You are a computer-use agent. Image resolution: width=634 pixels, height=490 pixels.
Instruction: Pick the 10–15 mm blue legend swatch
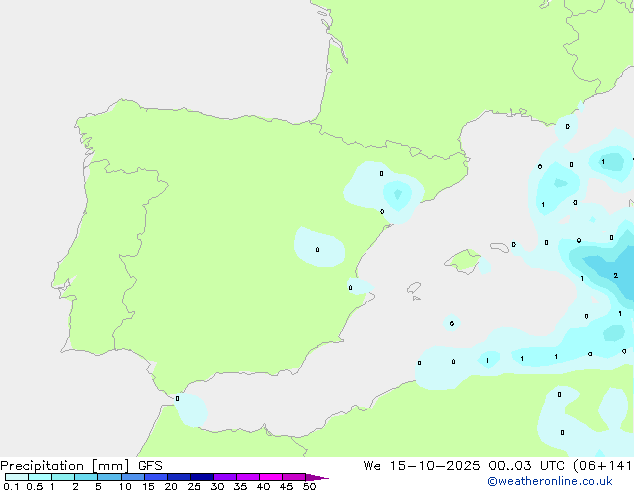[132, 477]
